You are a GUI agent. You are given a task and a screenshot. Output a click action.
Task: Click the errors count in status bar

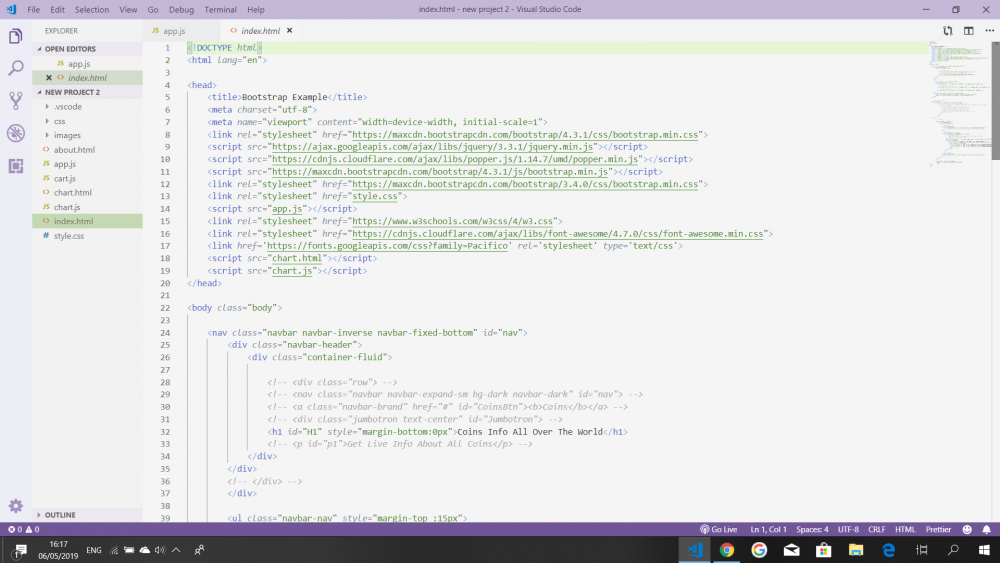[15, 529]
